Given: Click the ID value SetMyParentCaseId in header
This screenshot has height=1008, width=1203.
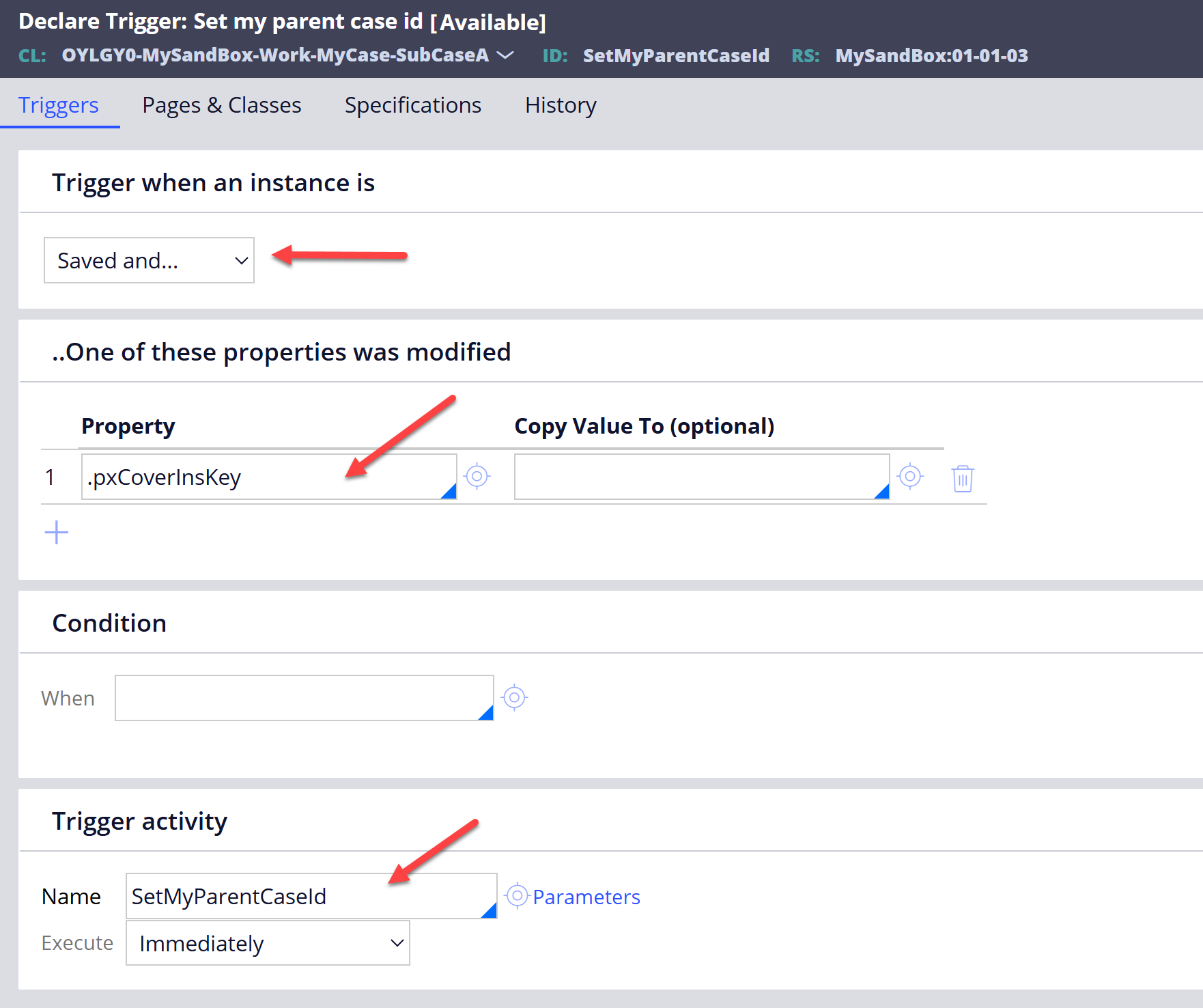Looking at the screenshot, I should click(676, 55).
